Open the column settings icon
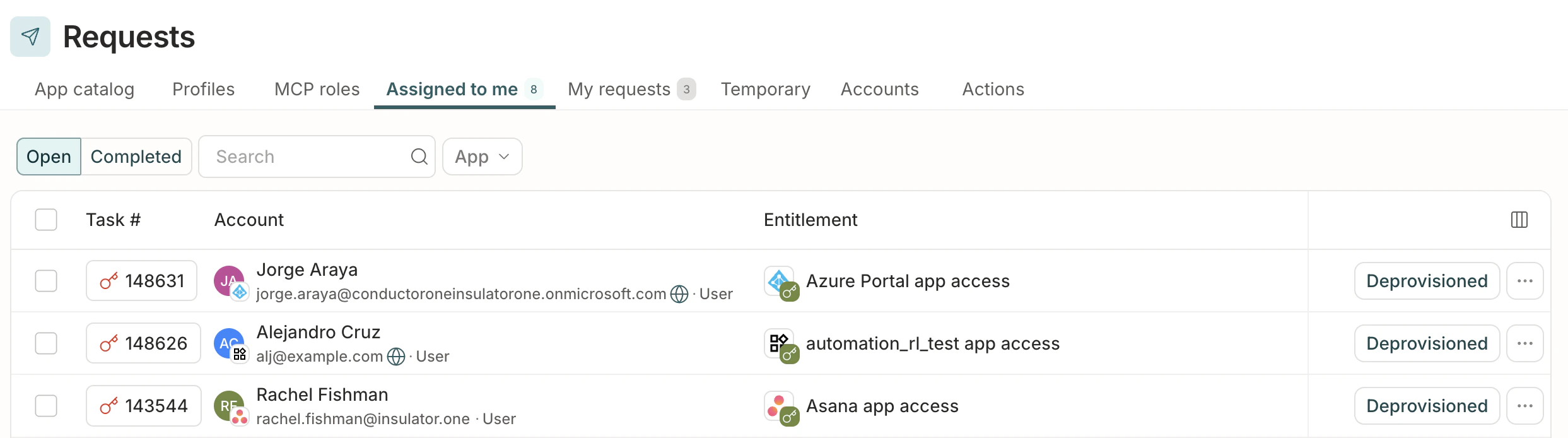Viewport: 1568px width, 438px height. coord(1519,220)
